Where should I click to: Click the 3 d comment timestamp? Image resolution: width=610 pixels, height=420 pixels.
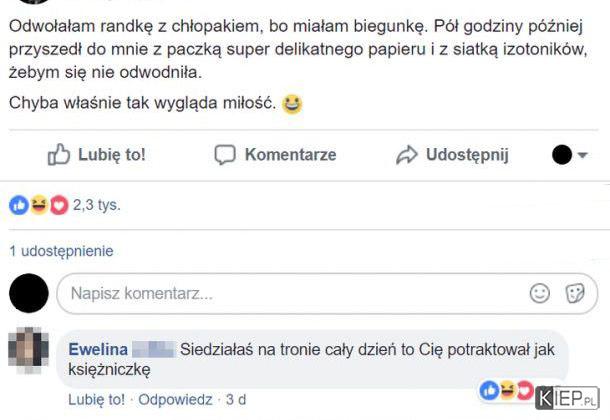pos(236,399)
